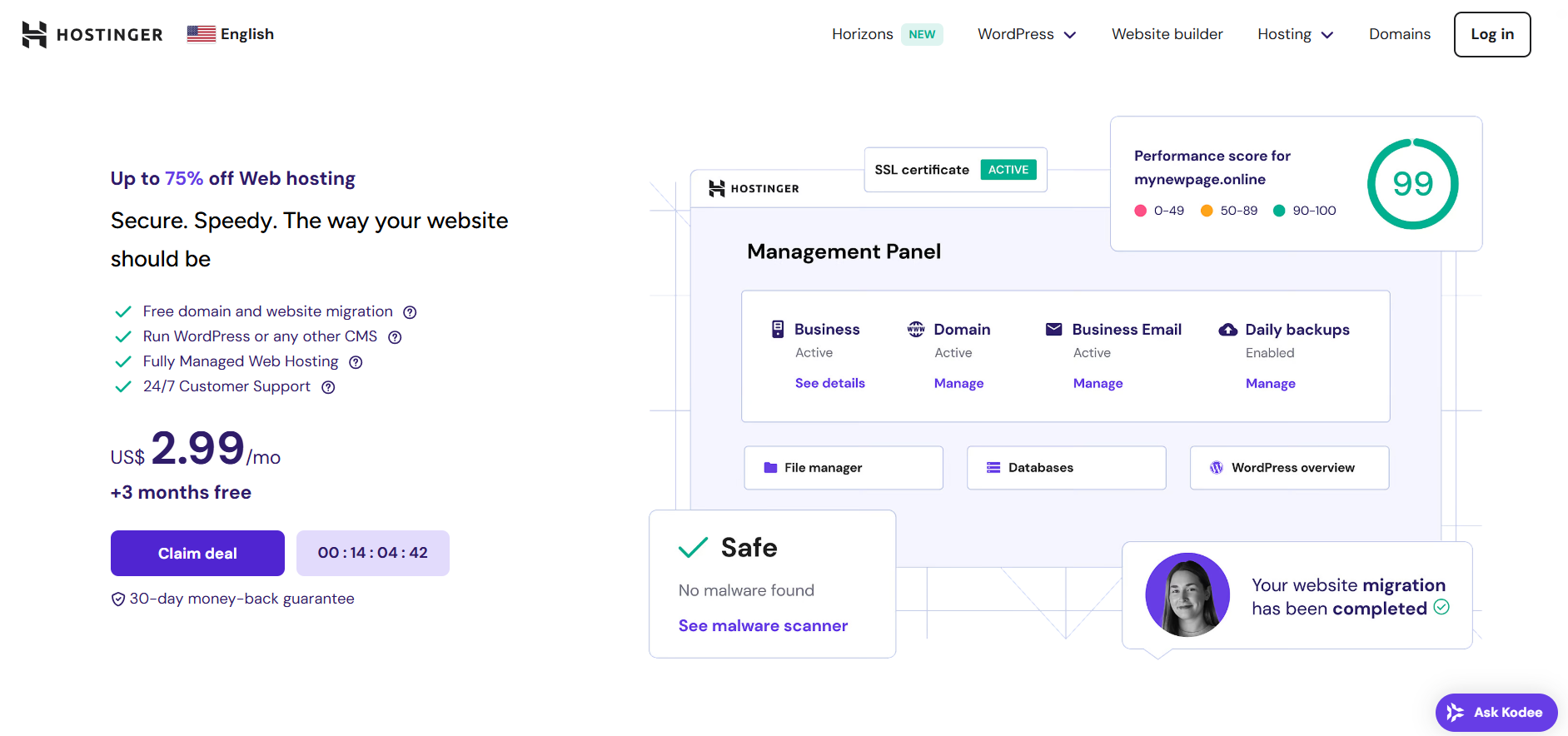Go to Website builder in navigation
The image size is (1568, 736).
click(1167, 34)
